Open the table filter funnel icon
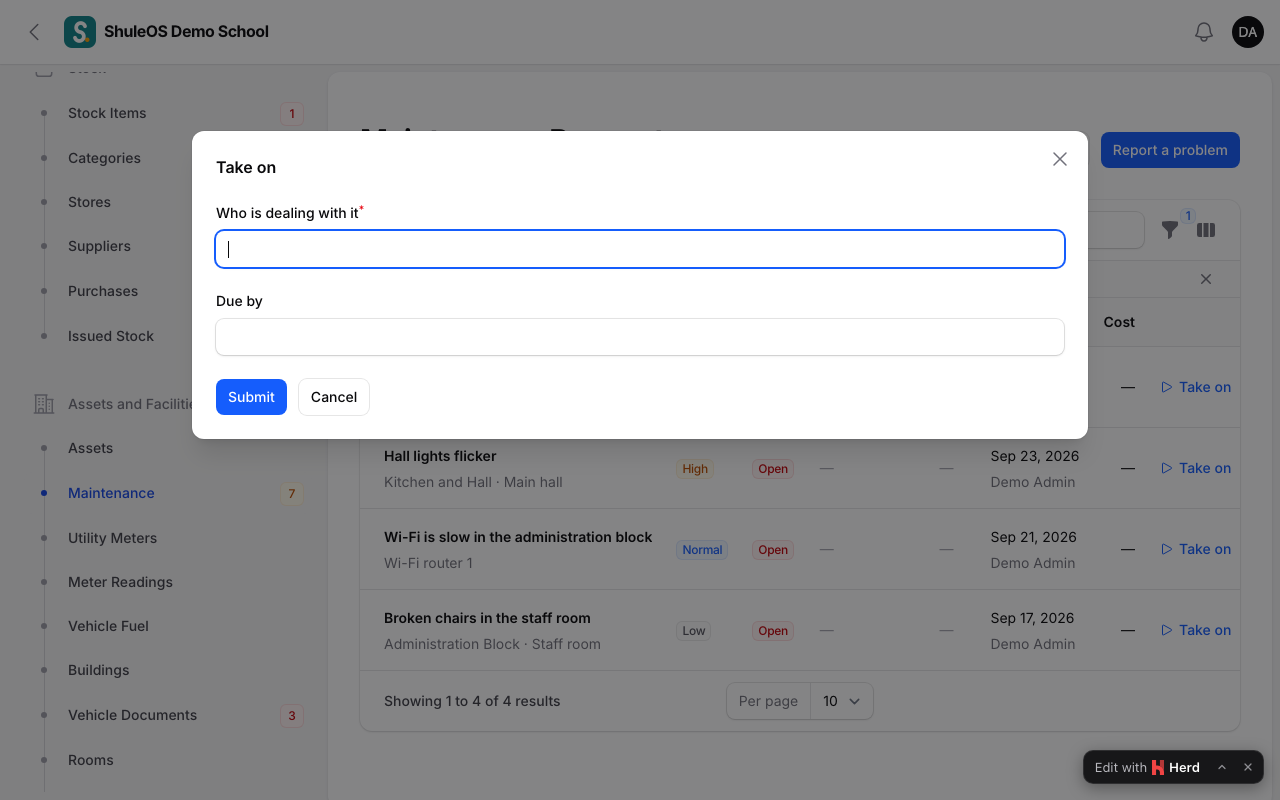Viewport: 1280px width, 800px height. pos(1170,230)
